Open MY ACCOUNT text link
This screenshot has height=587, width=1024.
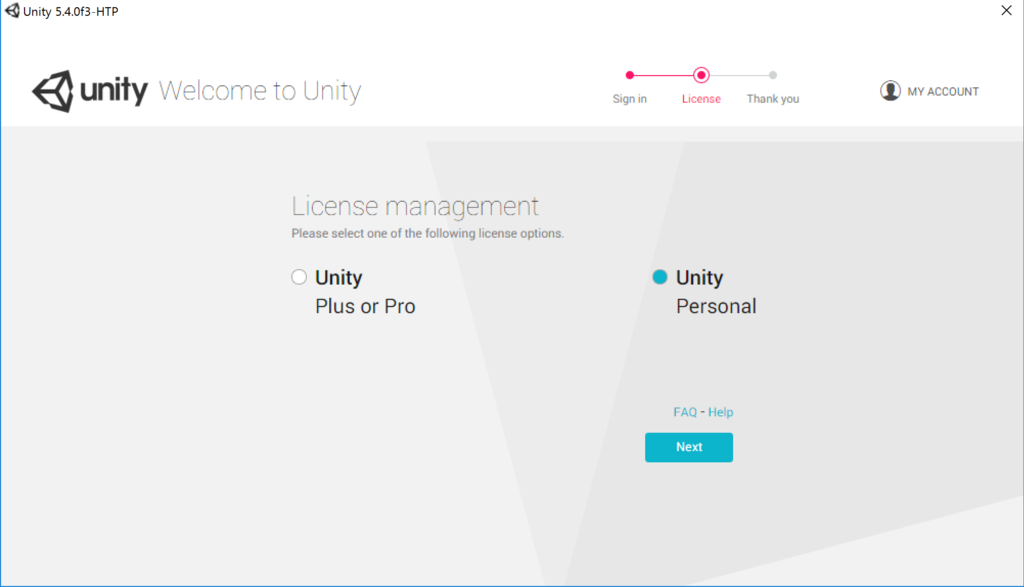943,91
